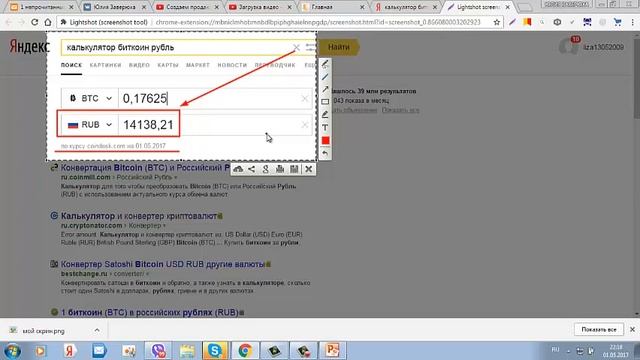This screenshot has height=360, width=640.
Task: Click Lightshot feather extension icon
Action: coord(512,22)
